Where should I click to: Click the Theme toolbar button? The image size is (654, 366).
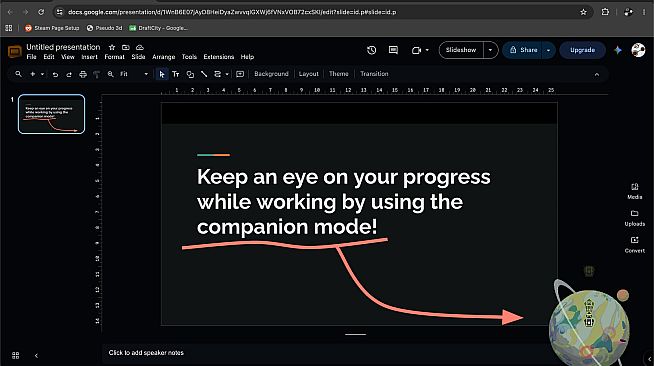click(338, 74)
